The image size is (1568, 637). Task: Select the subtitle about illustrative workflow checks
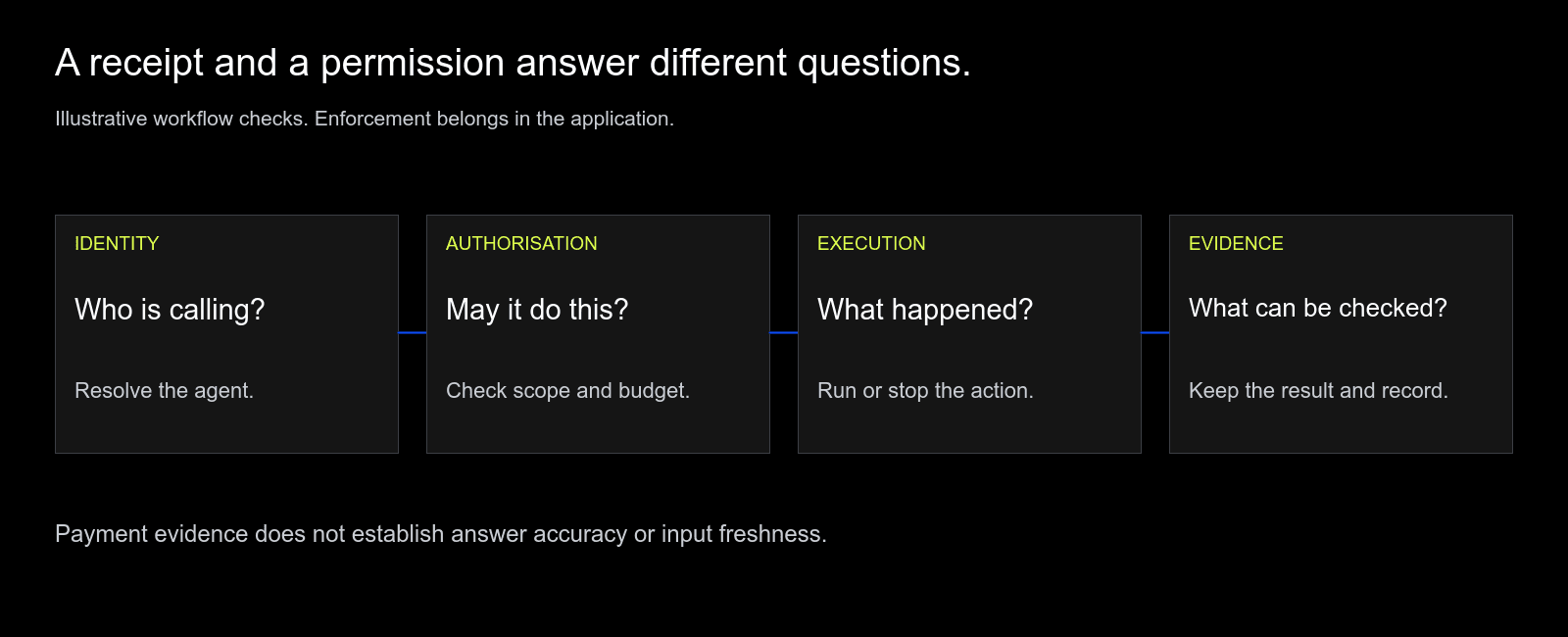(x=365, y=119)
